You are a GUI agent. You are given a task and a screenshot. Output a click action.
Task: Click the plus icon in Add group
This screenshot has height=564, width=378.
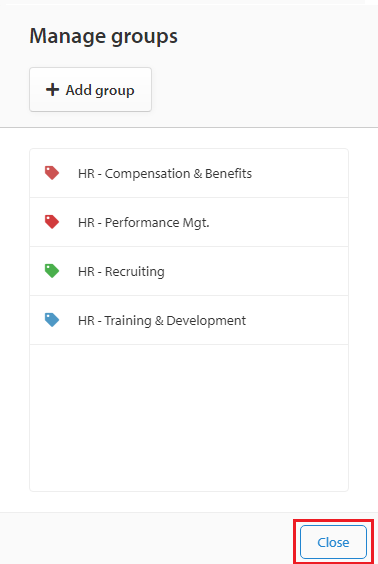pos(53,90)
